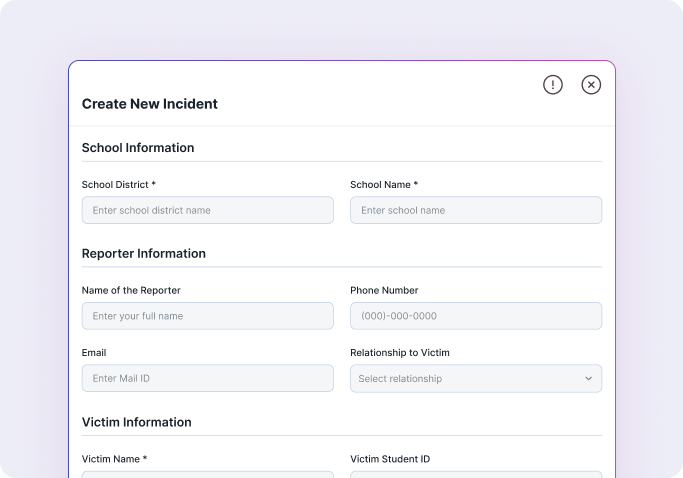Click the School Name * label
Screen dimensions: 683x478
point(384,185)
